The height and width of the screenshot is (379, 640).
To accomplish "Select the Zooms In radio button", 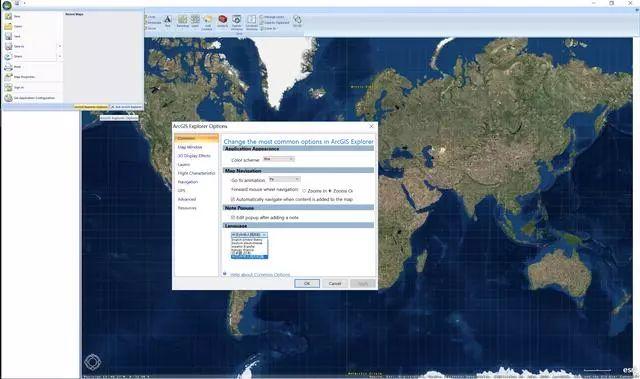I will click(304, 191).
